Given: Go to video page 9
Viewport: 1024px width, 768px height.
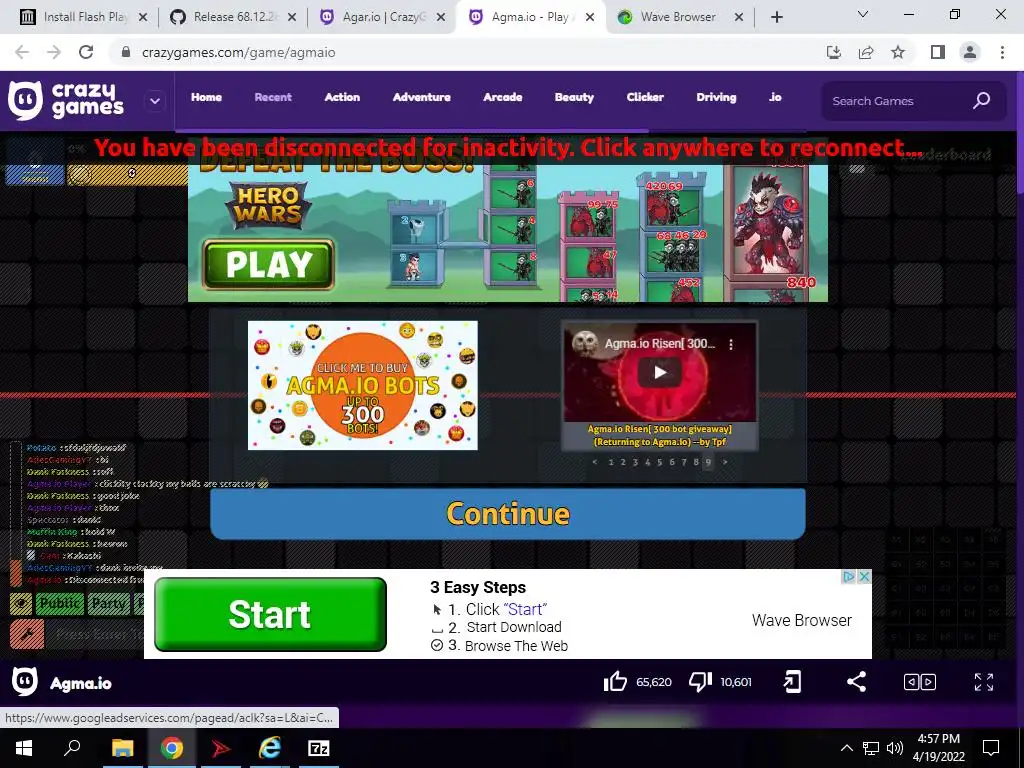Looking at the screenshot, I should tap(708, 462).
